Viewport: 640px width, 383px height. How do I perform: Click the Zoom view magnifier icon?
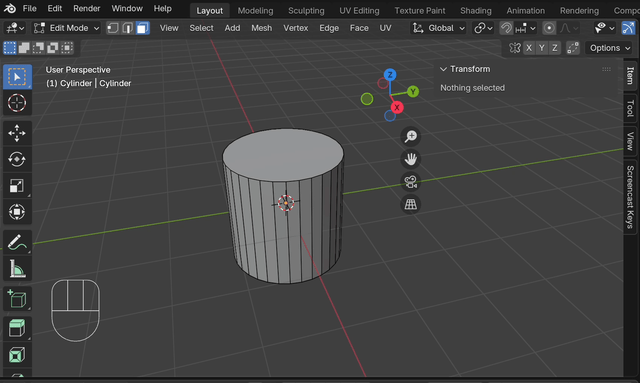tap(411, 136)
